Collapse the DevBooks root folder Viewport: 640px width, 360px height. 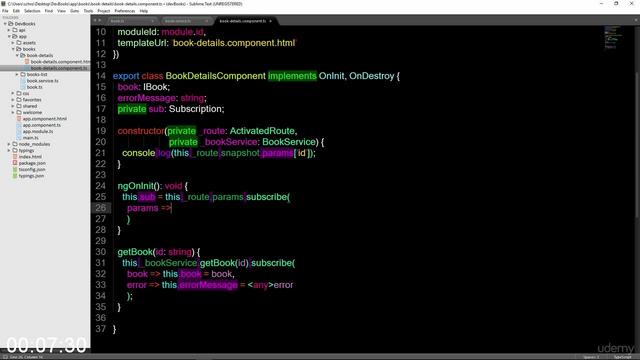[x=5, y=24]
